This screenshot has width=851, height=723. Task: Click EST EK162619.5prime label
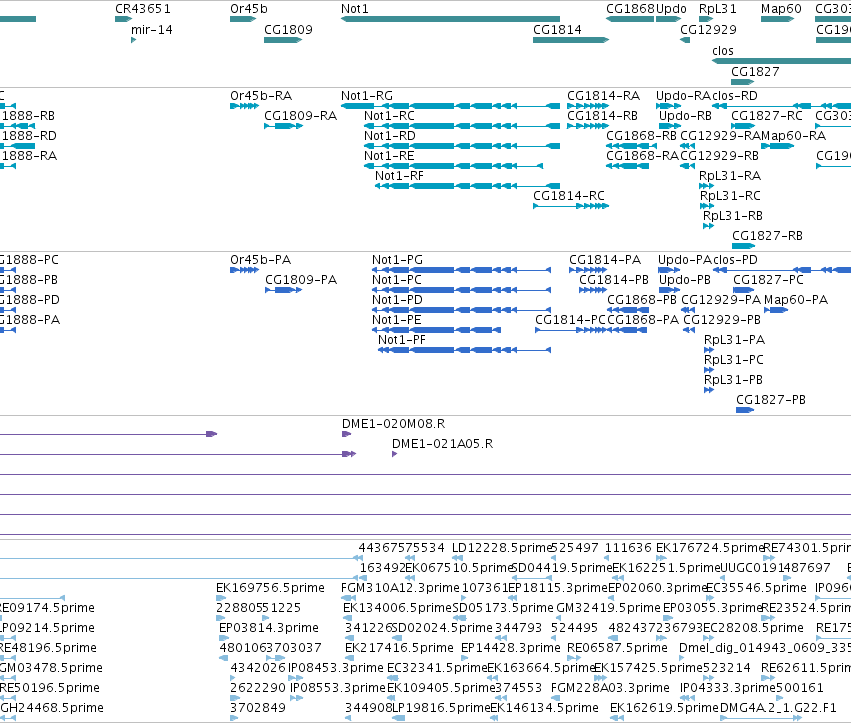pyautogui.click(x=664, y=707)
